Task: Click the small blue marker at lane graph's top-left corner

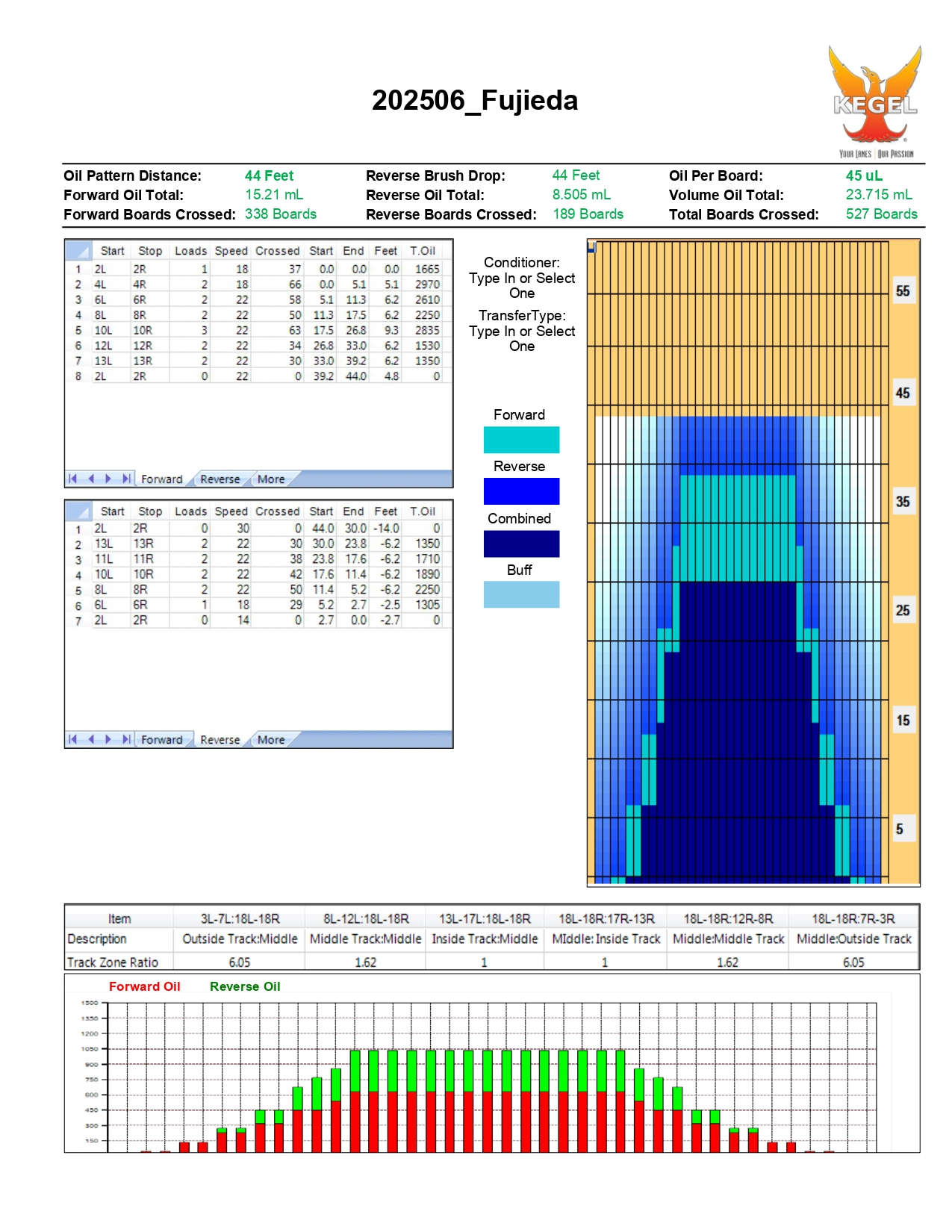Action: point(591,246)
